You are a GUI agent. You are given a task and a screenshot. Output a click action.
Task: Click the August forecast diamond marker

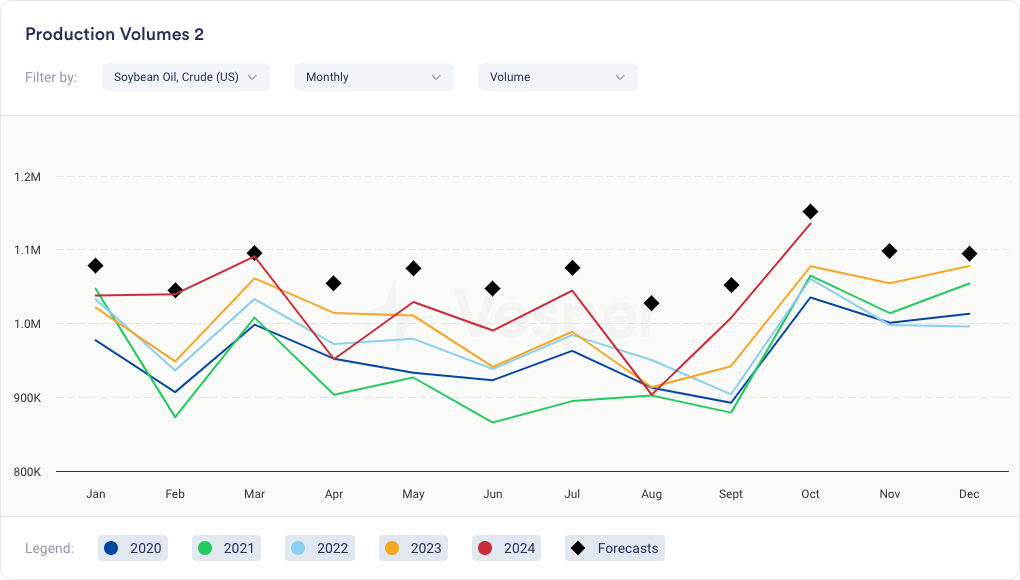click(x=651, y=303)
